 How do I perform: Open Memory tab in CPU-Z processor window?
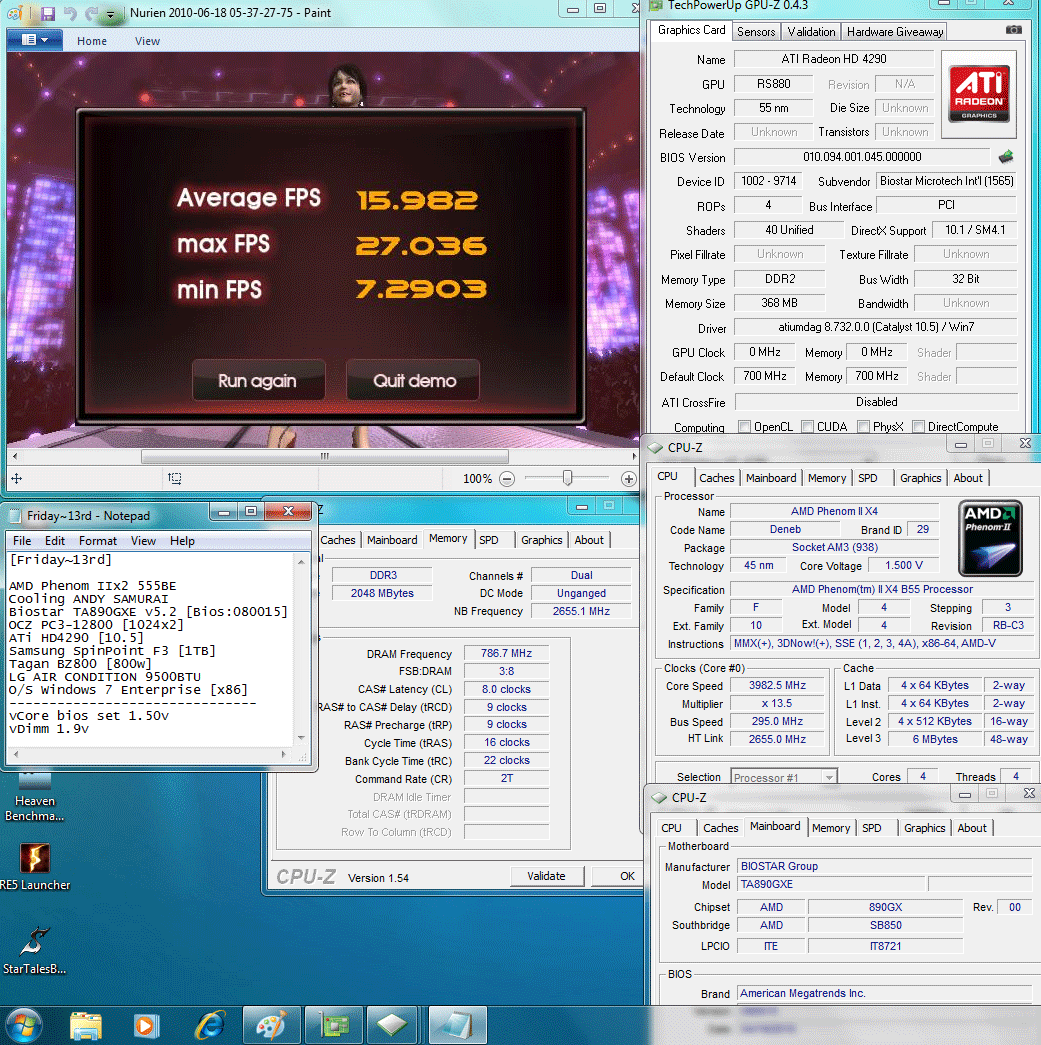(826, 478)
